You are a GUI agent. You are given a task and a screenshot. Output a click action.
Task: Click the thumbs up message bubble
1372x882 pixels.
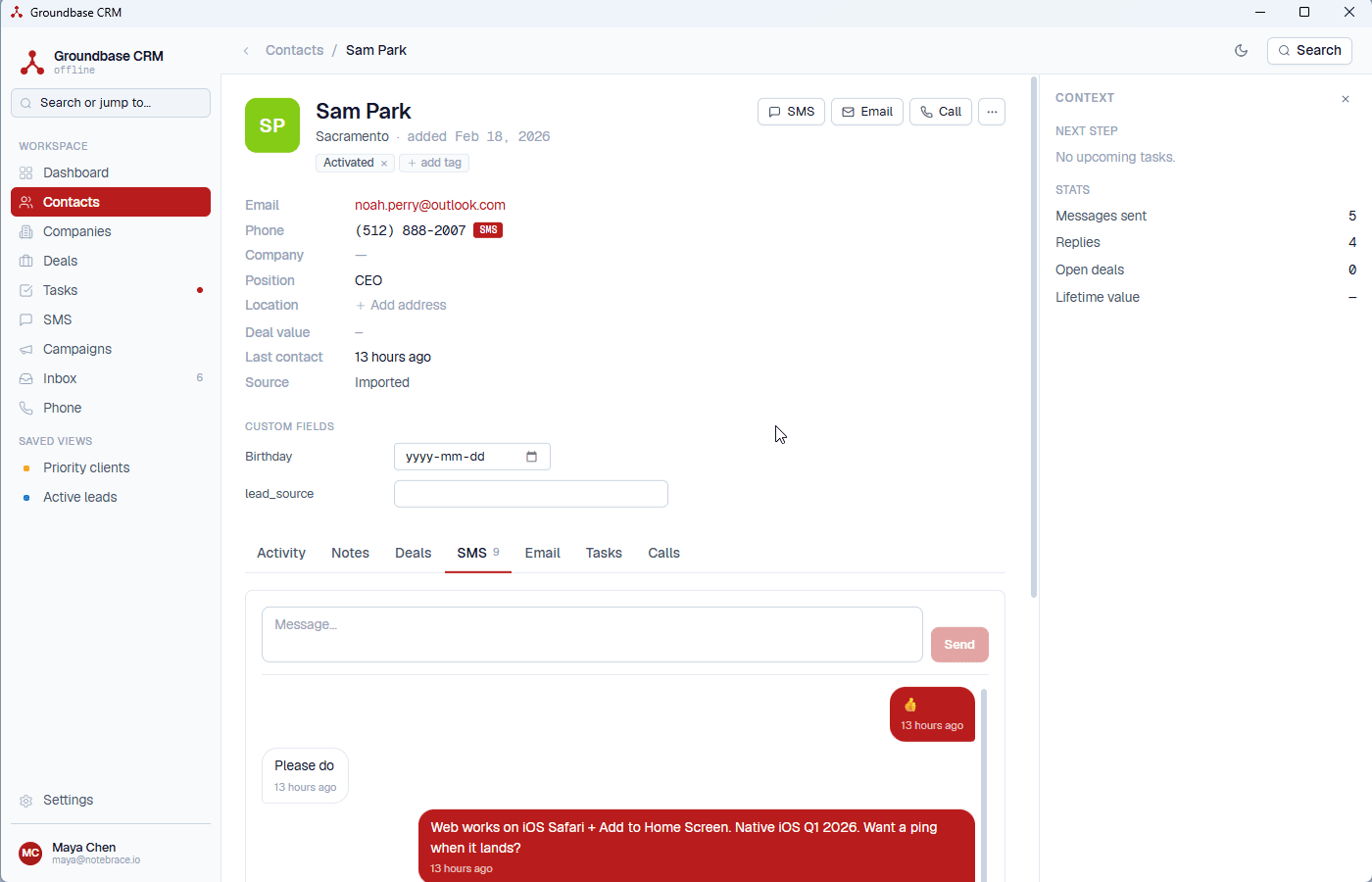click(932, 714)
